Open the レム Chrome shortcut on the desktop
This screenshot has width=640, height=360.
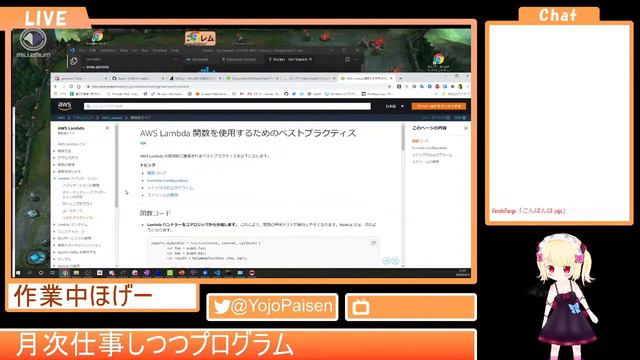200,38
